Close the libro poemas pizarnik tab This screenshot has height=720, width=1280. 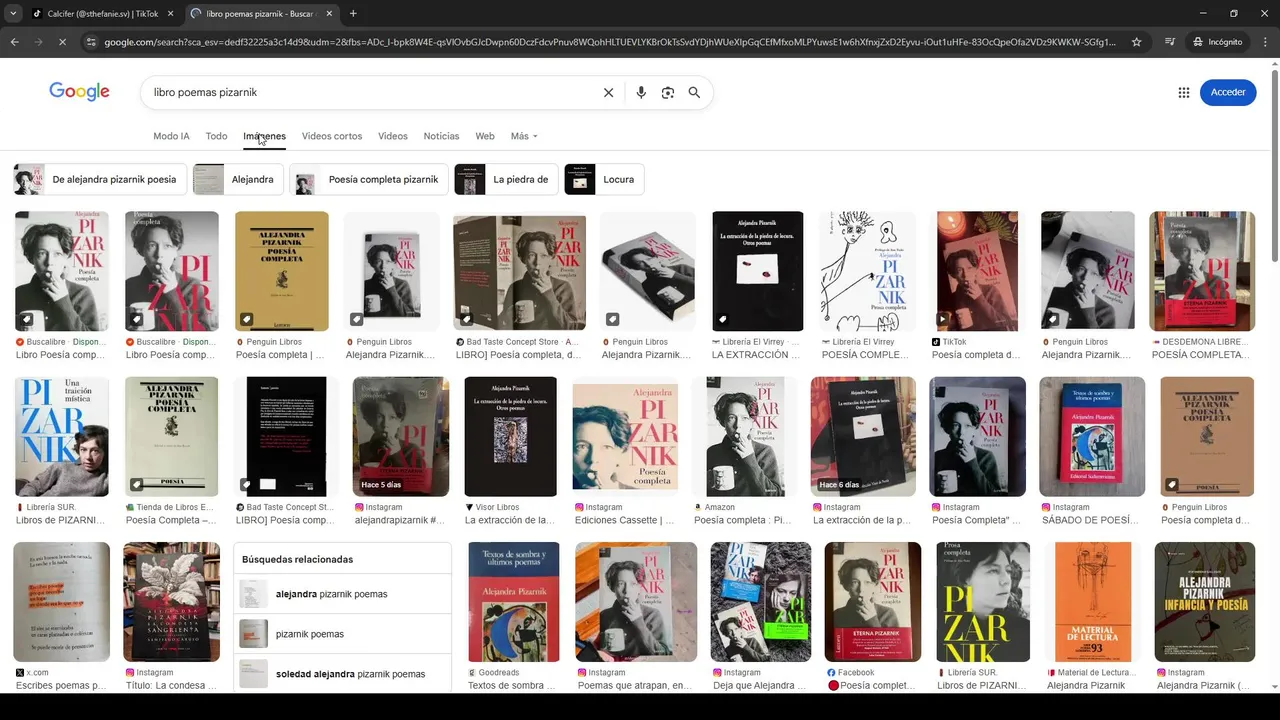[x=329, y=13]
